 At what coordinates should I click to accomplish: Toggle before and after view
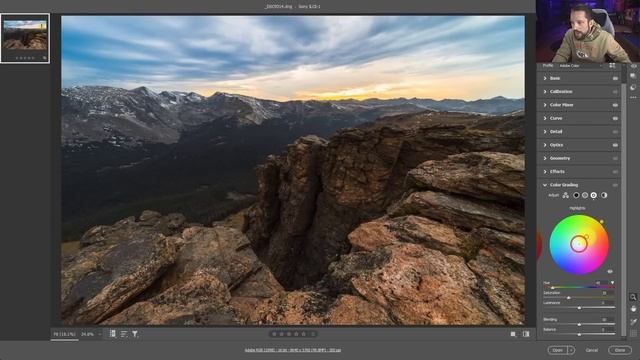pyautogui.click(x=526, y=334)
